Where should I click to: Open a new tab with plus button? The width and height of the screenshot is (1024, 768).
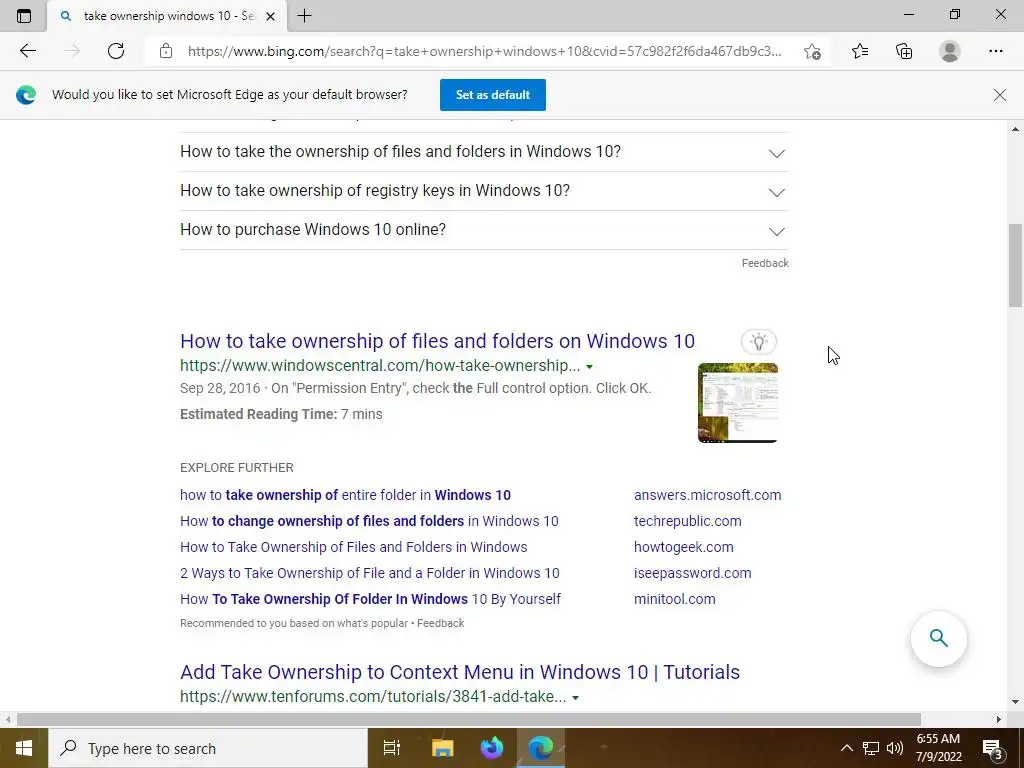[304, 16]
